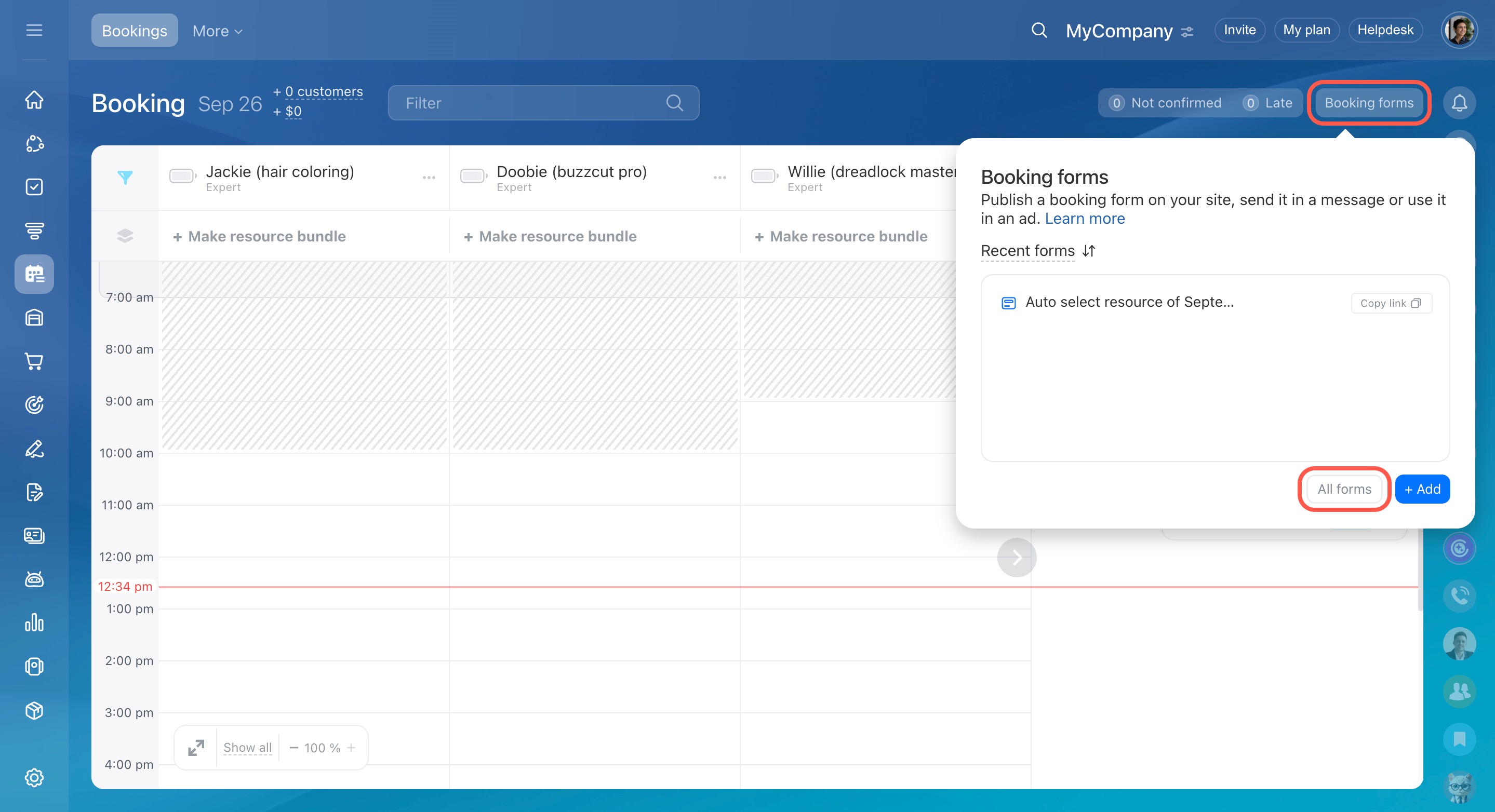Viewport: 1495px width, 812px height.
Task: Click the funnel filter icon in grid
Action: [125, 178]
